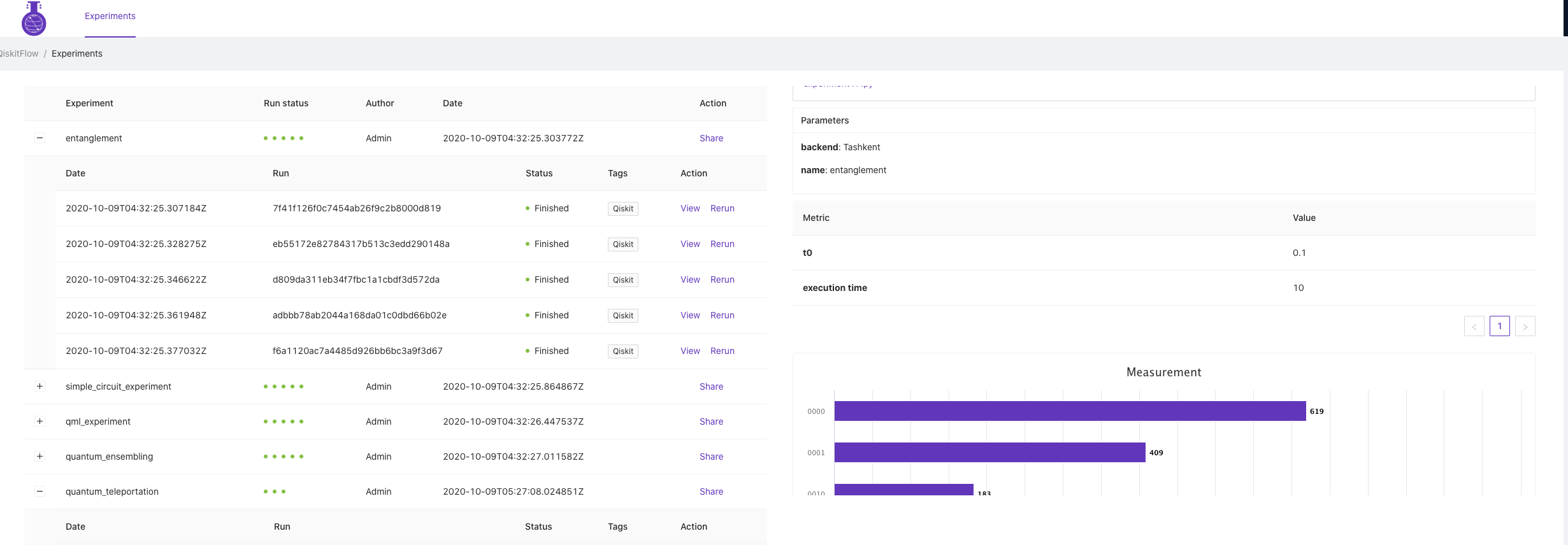Click quantum_teleportation run status dots
Screen dimensions: 1568x545
[x=275, y=492]
